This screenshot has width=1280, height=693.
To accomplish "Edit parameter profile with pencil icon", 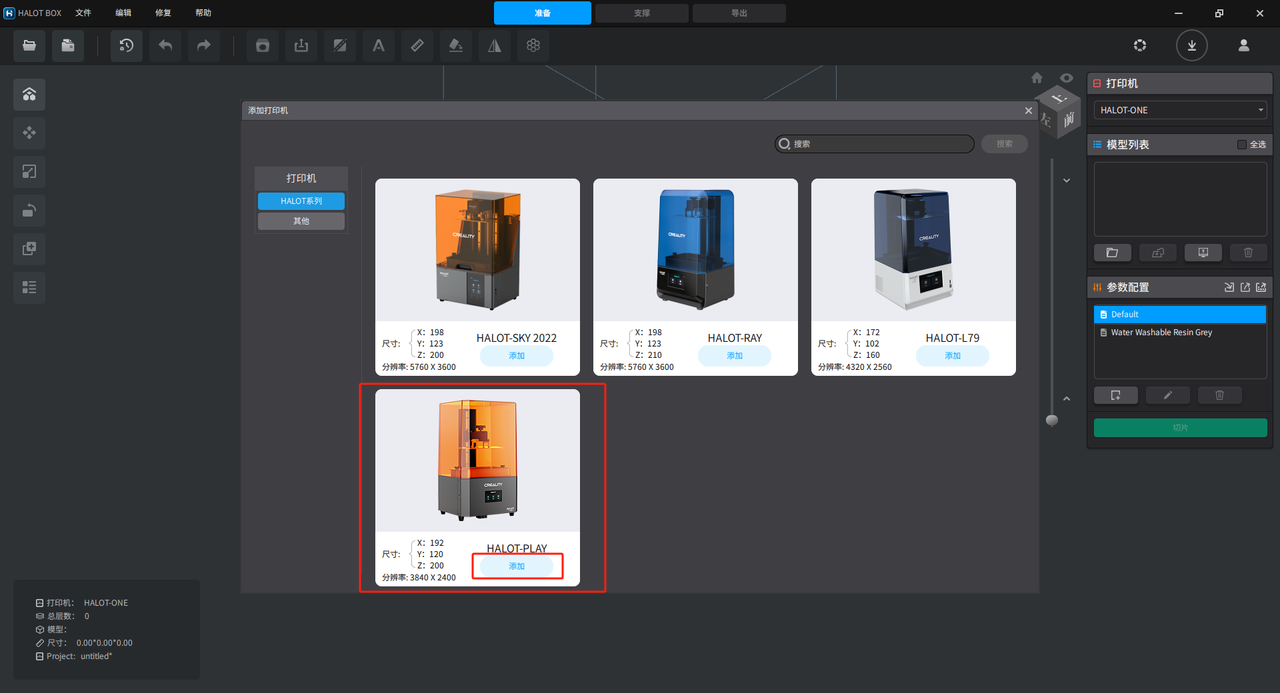I will [x=1167, y=395].
